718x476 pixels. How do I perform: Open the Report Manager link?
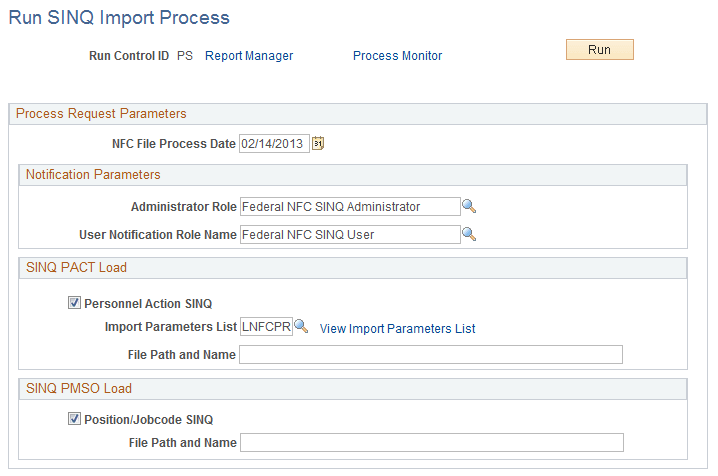pos(249,56)
